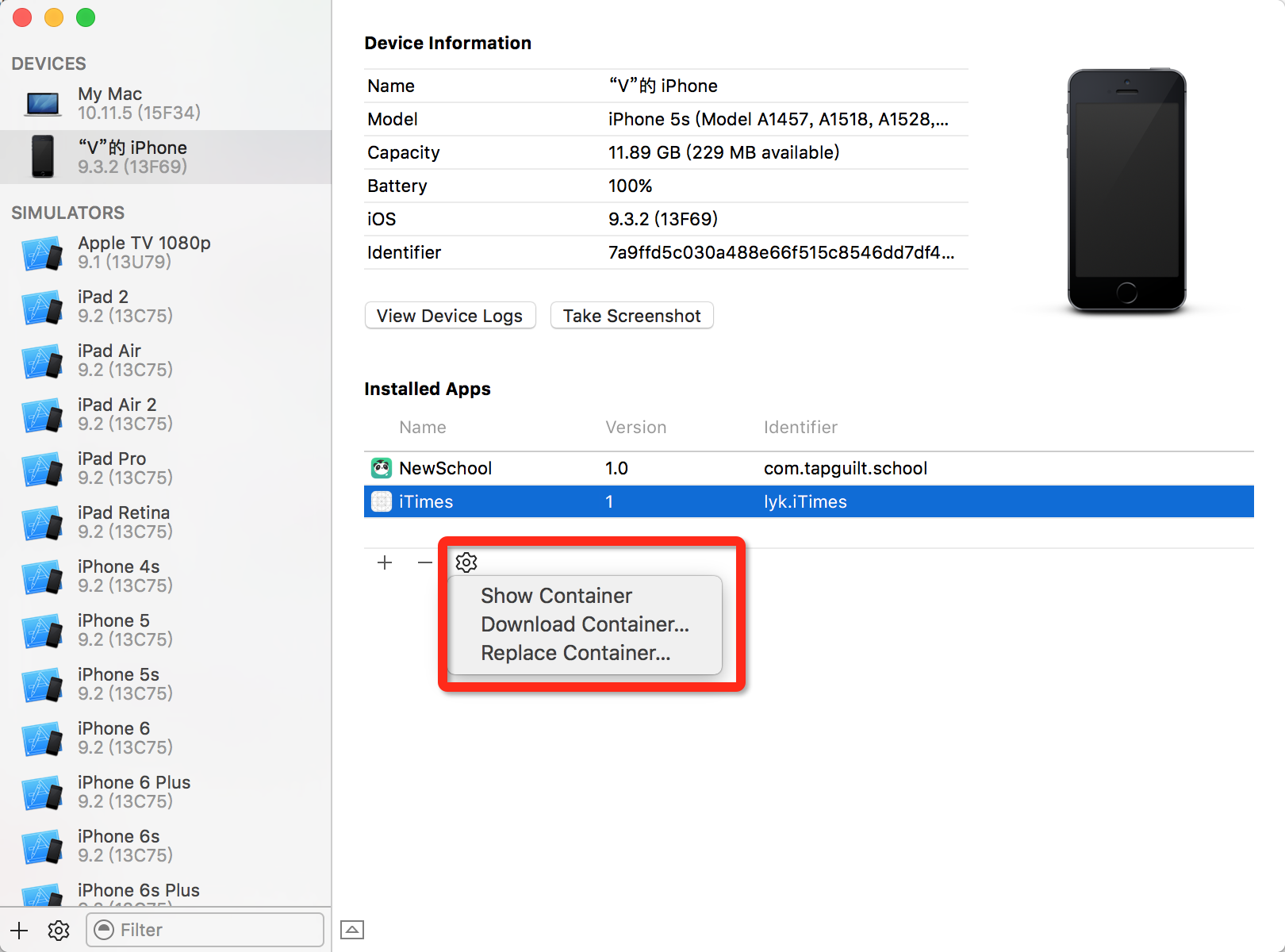Click the NewSchool app panda icon
Screen dimensions: 1285x952
[x=382, y=468]
